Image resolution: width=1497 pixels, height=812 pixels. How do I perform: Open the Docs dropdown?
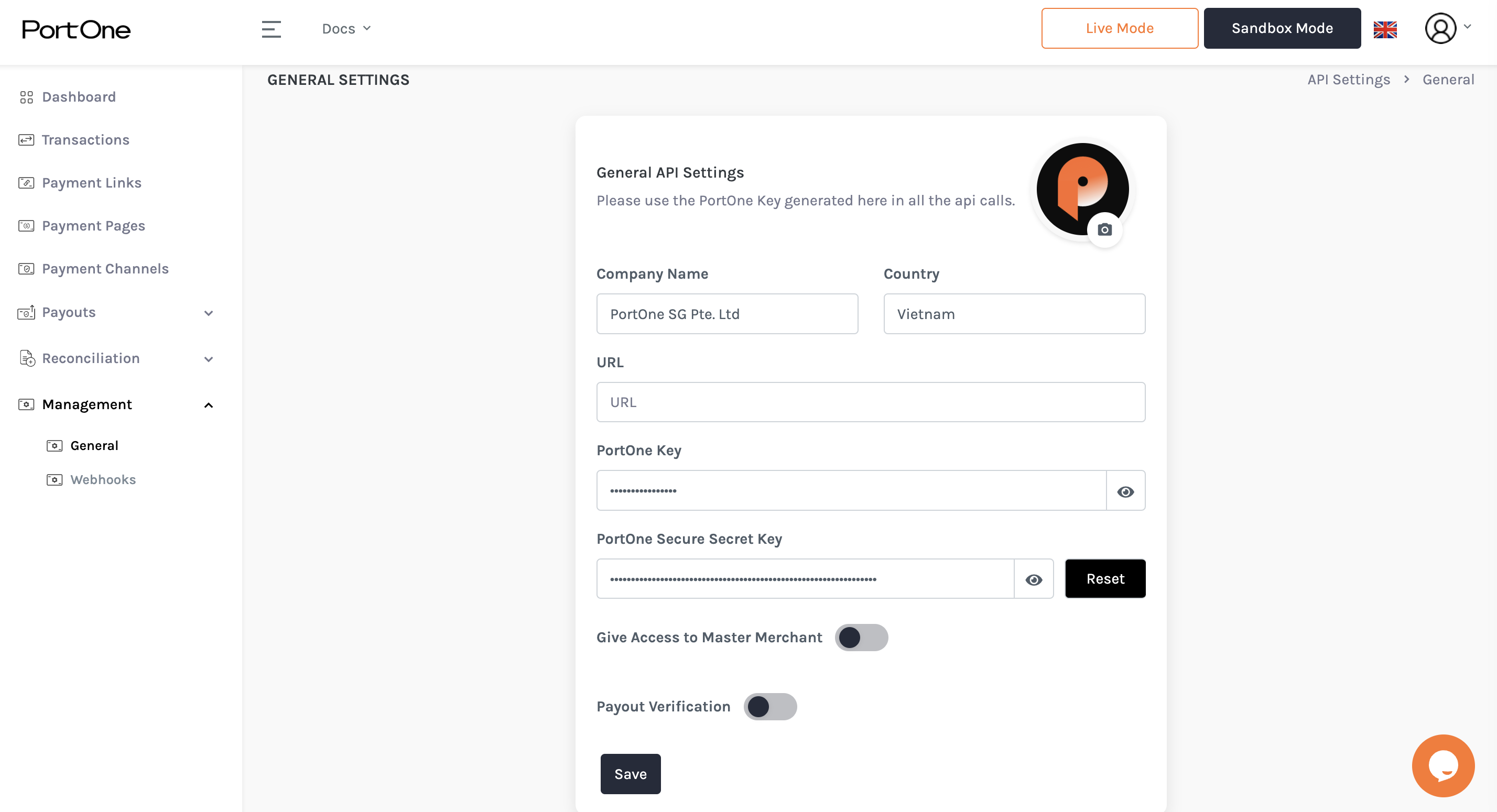pos(346,28)
